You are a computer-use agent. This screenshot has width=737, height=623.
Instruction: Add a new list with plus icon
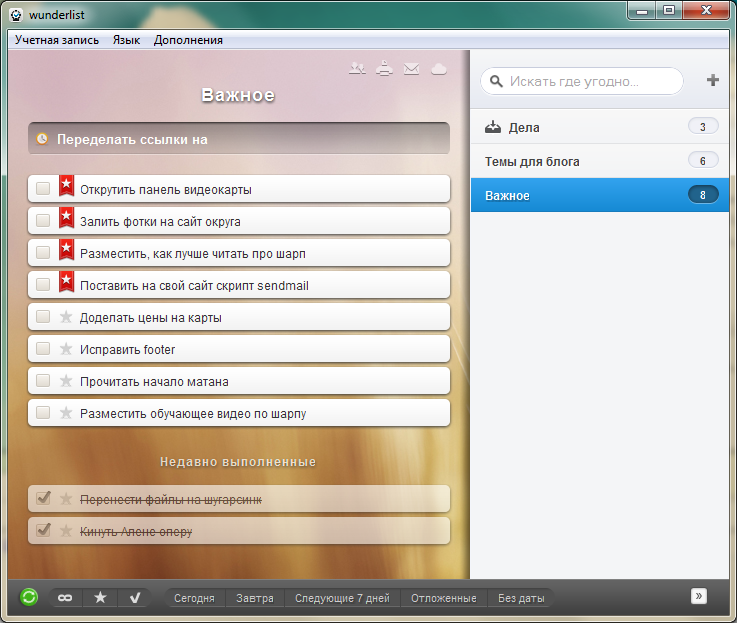coord(713,80)
